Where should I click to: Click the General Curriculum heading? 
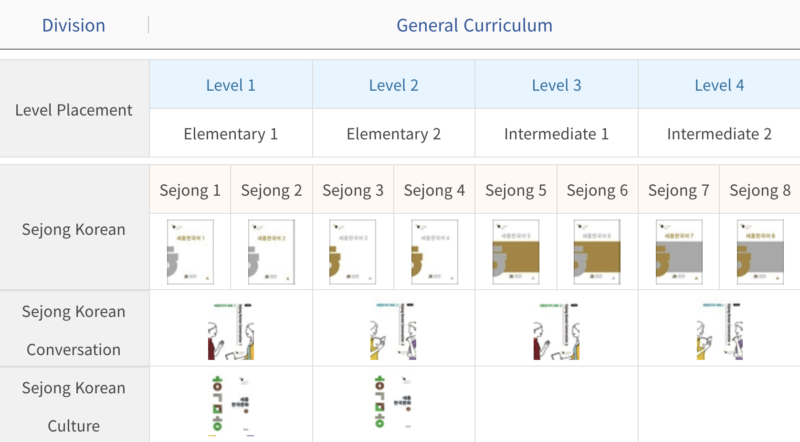pyautogui.click(x=474, y=25)
